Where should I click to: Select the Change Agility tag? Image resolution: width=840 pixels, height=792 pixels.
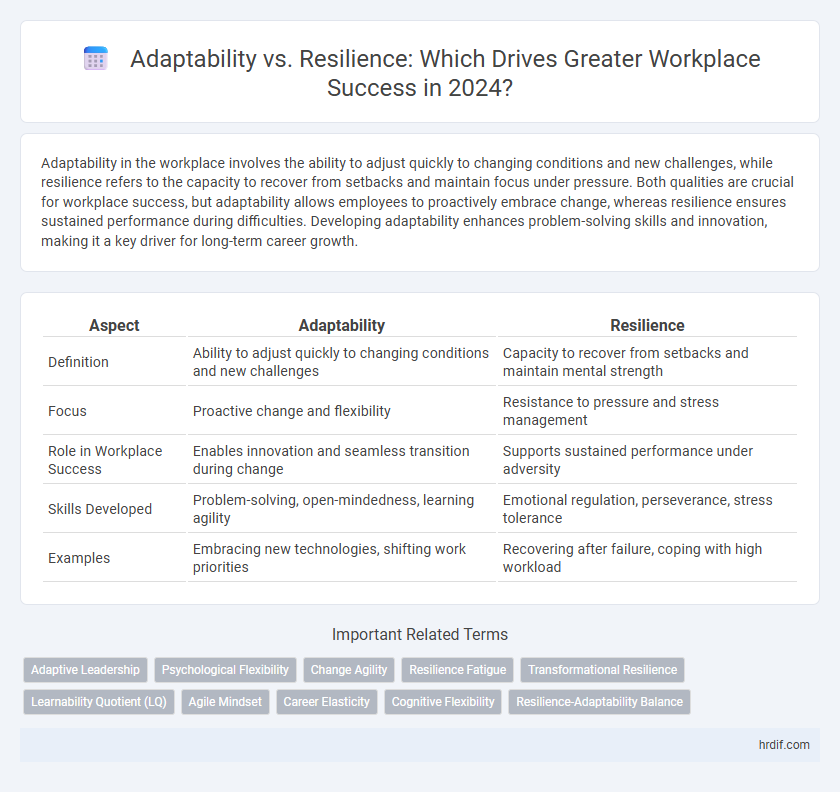(349, 670)
